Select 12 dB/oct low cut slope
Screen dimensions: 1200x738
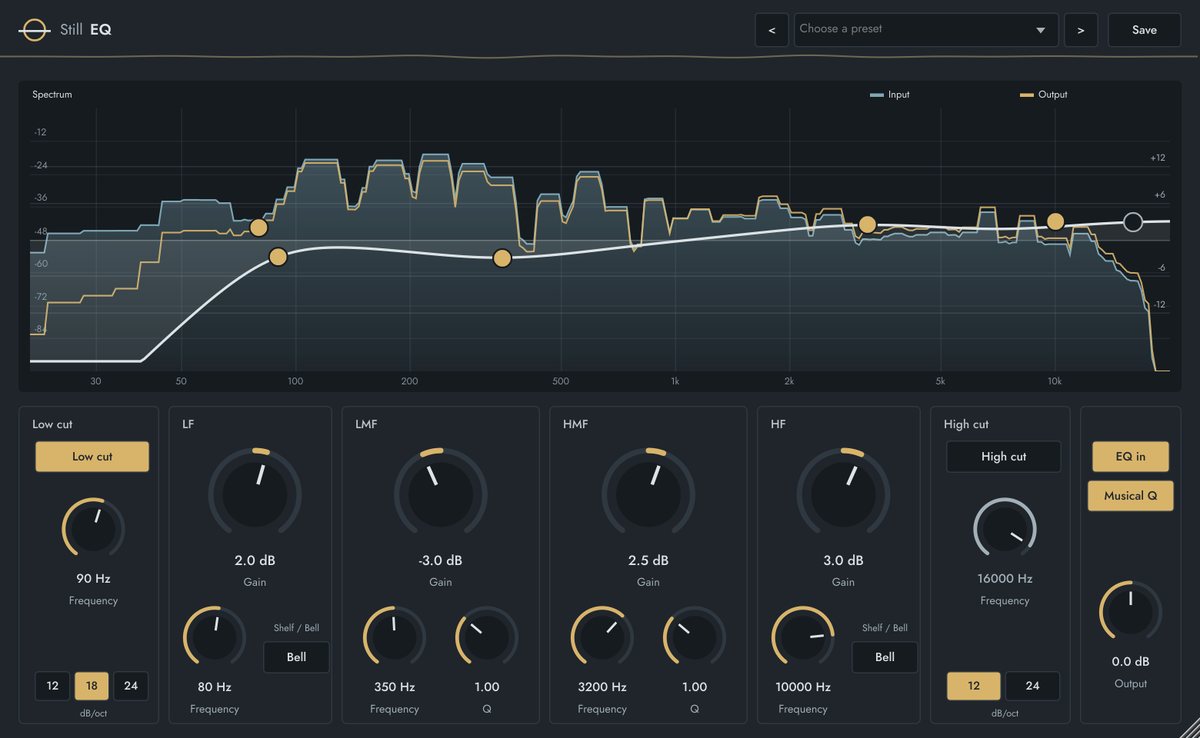[x=52, y=686]
